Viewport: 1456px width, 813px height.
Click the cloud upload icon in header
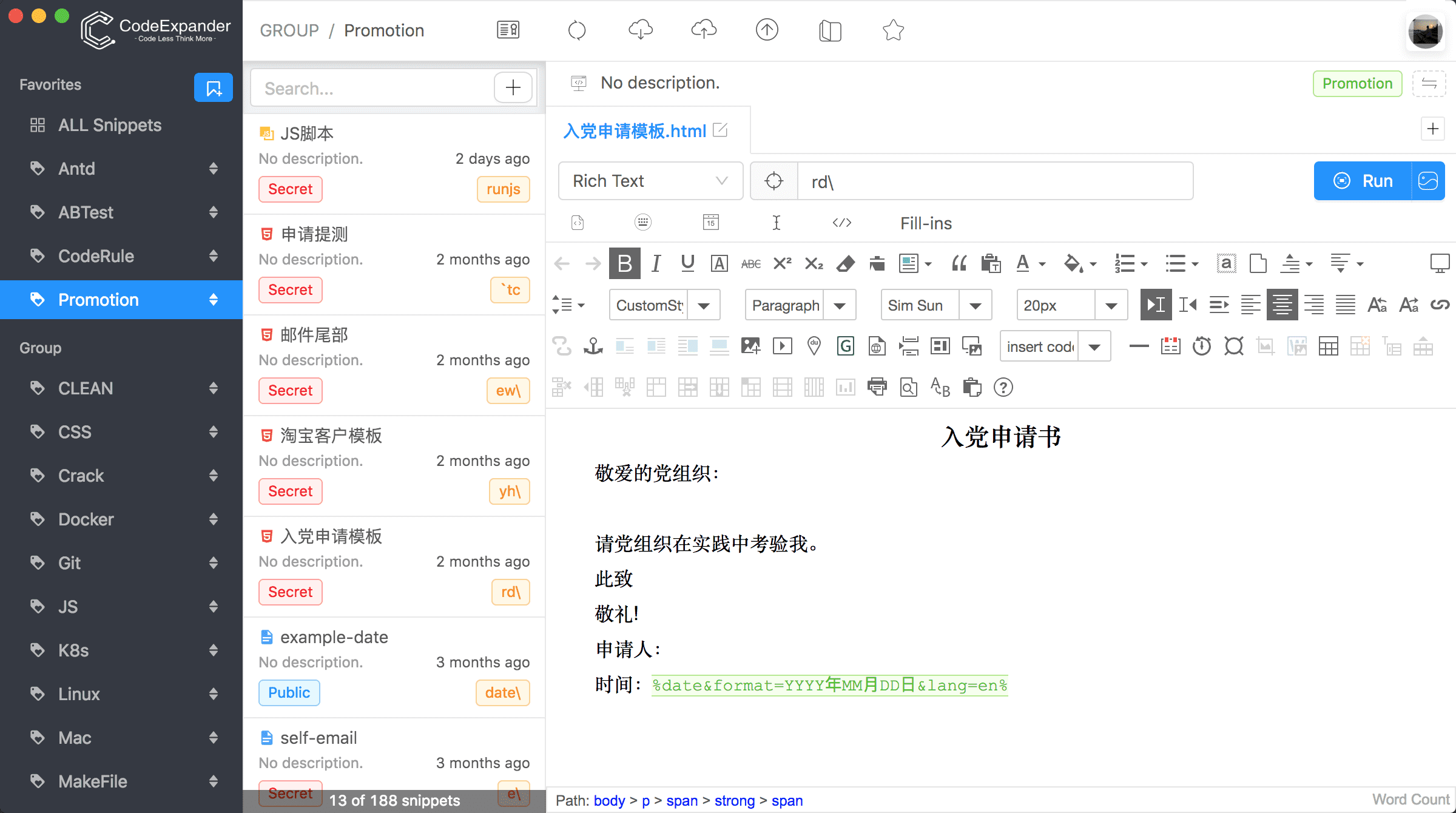pos(704,30)
